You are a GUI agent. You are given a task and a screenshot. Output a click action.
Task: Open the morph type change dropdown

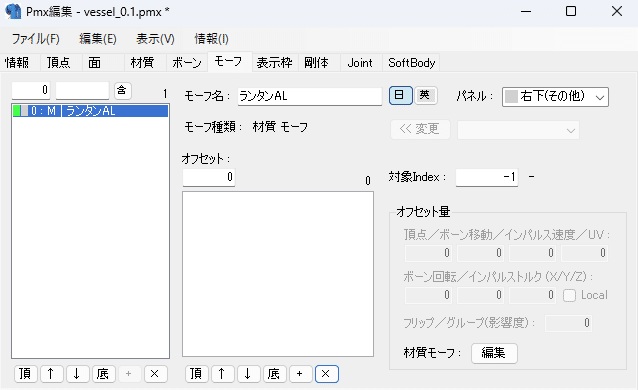(518, 130)
